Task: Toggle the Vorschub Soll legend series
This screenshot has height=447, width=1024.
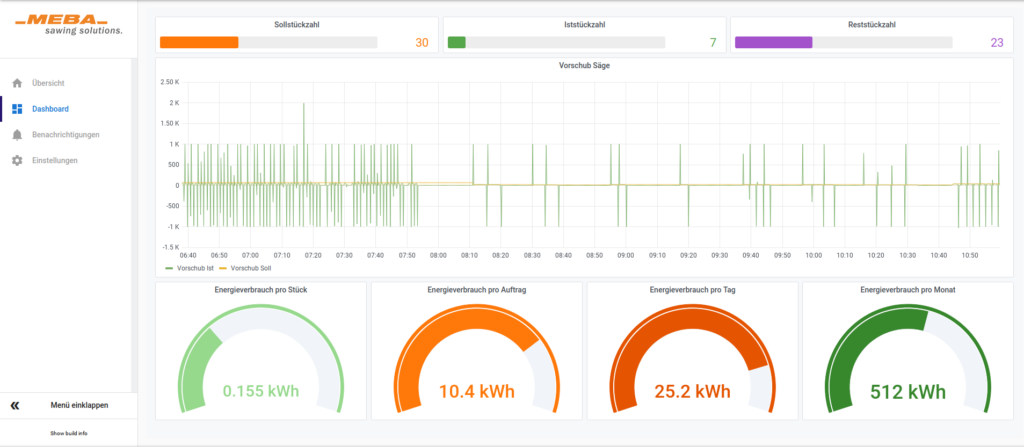Action: [250, 268]
